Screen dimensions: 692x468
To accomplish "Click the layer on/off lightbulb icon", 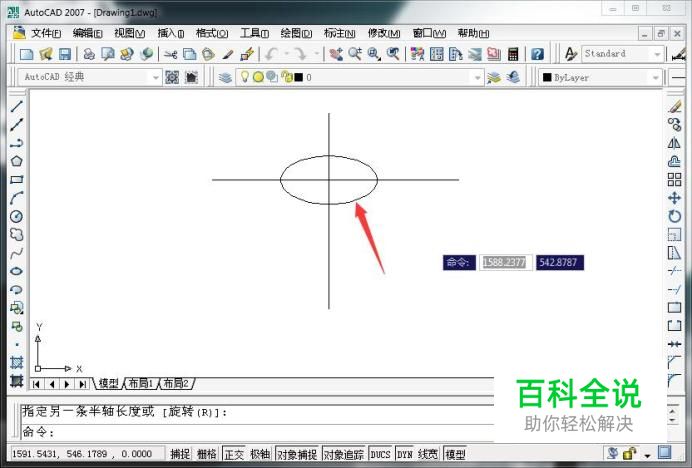I will (244, 77).
